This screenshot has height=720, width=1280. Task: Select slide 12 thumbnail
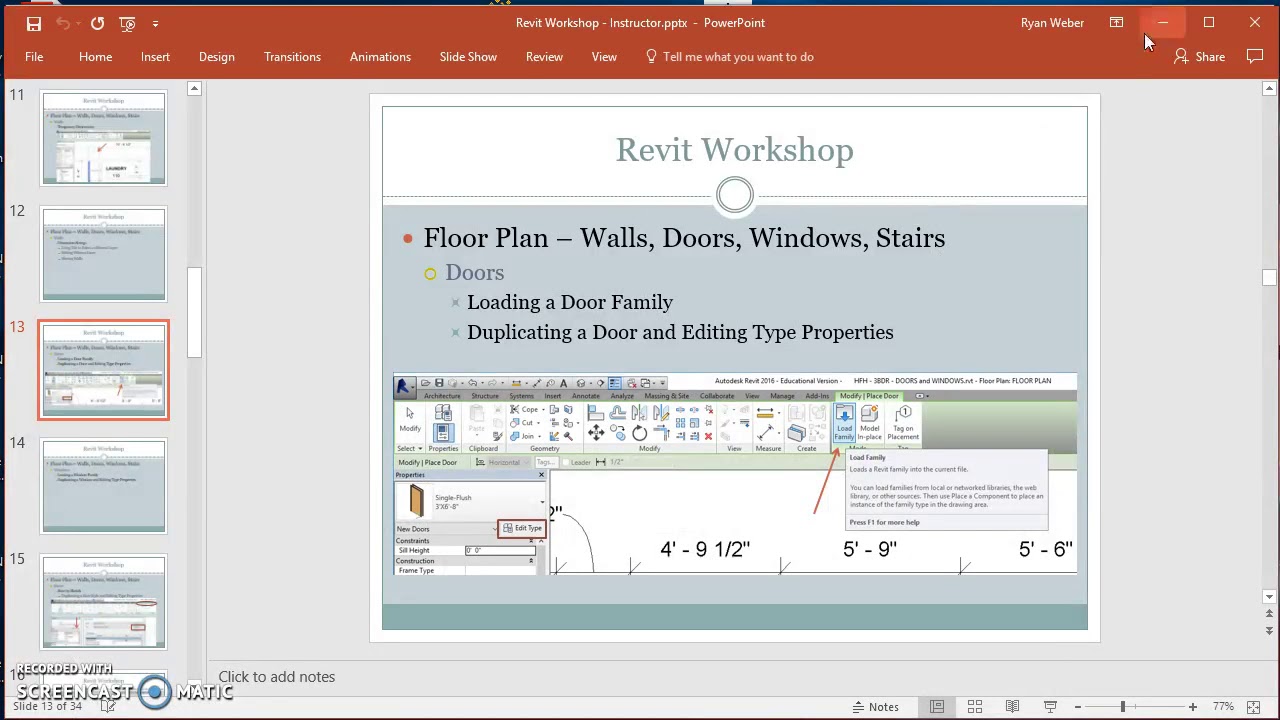(x=104, y=254)
